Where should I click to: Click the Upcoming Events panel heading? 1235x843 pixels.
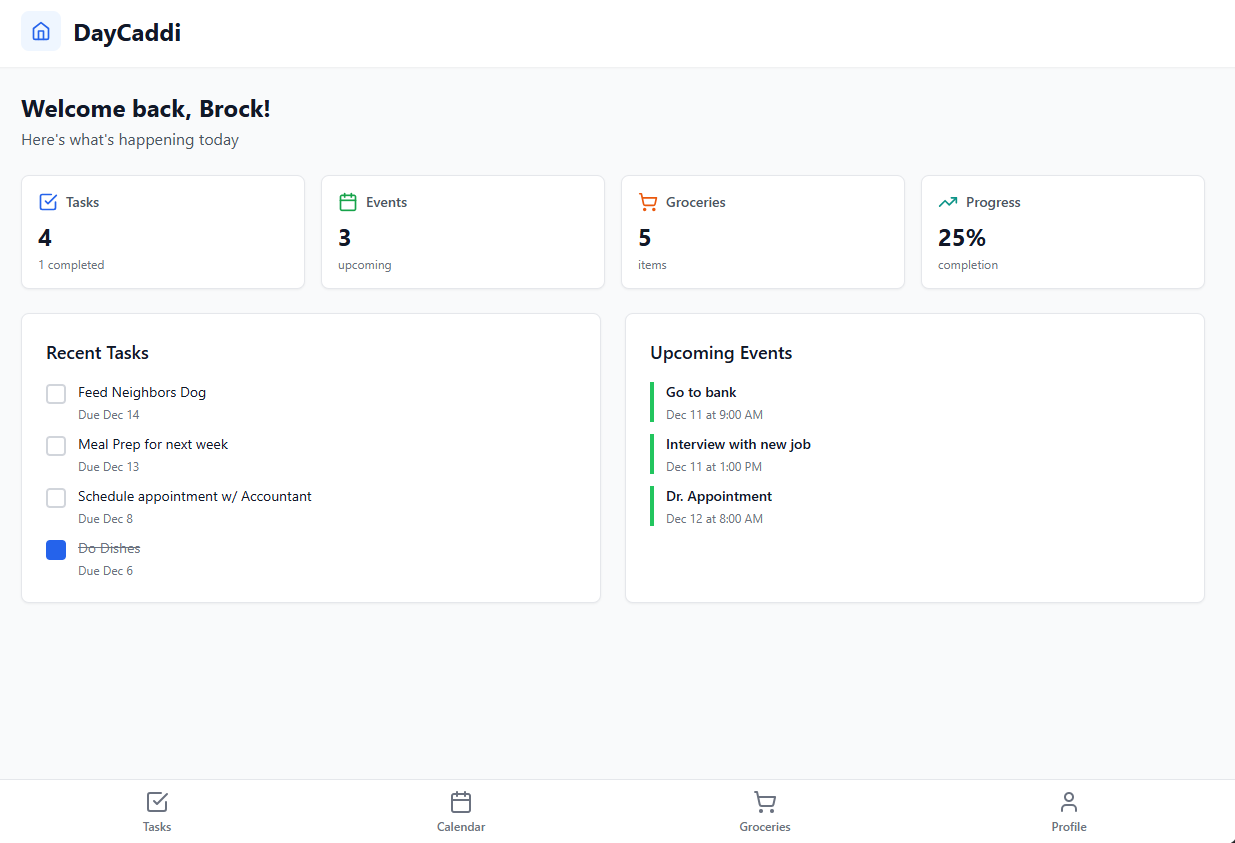[x=721, y=352]
